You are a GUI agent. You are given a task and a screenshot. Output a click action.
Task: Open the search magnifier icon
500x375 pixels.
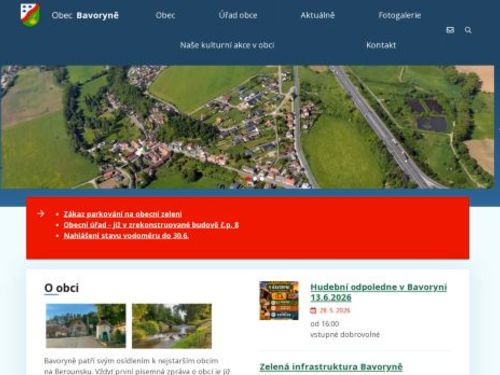click(x=468, y=30)
